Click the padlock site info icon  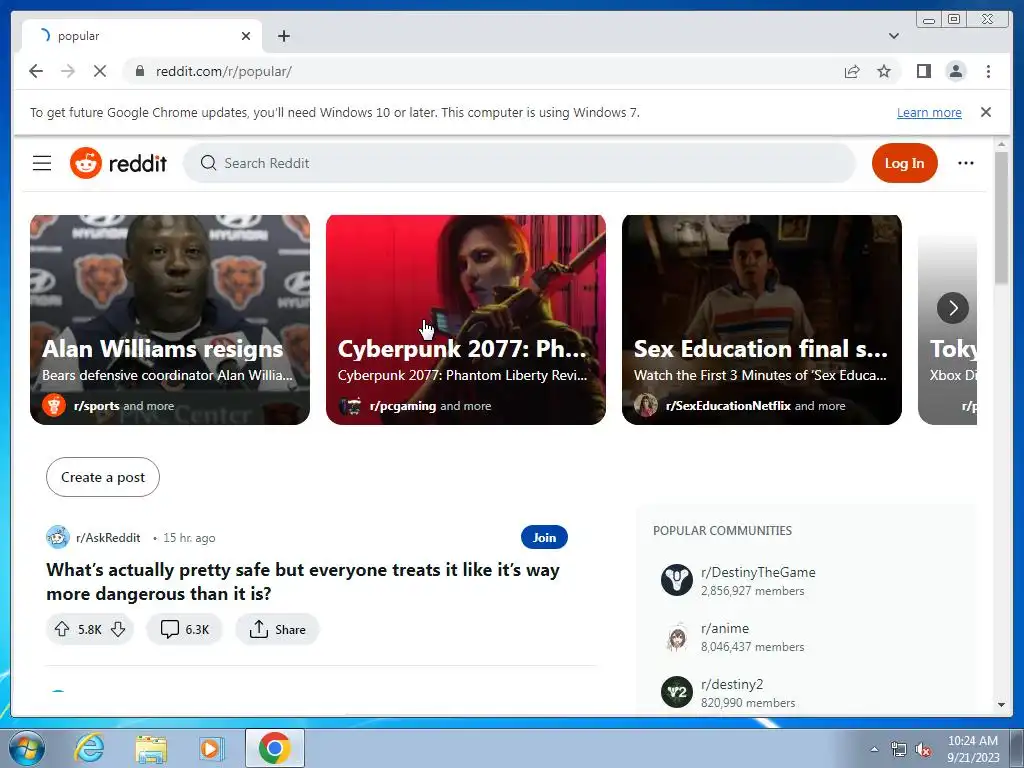(139, 71)
